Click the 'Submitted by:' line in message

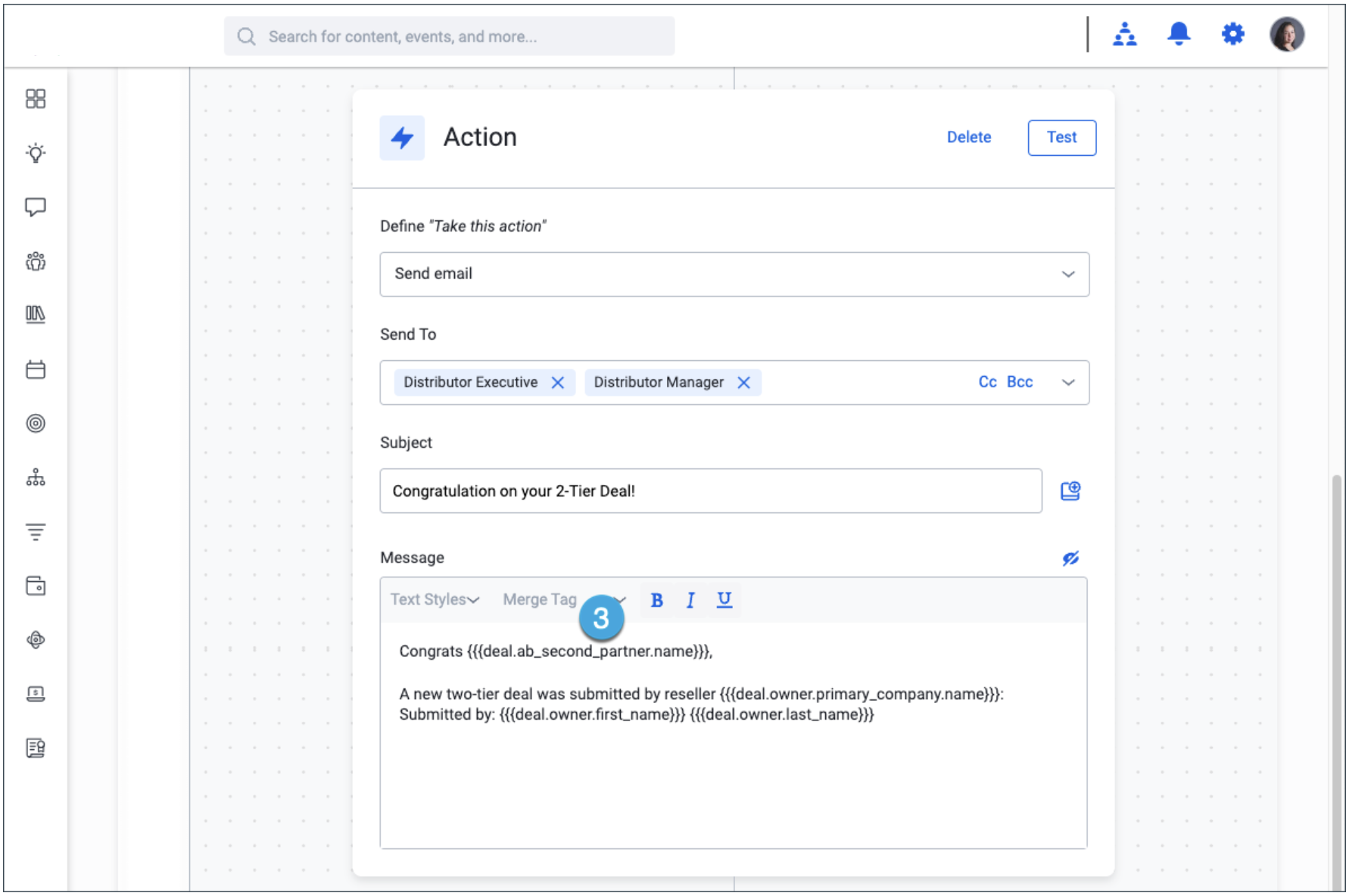pos(637,714)
